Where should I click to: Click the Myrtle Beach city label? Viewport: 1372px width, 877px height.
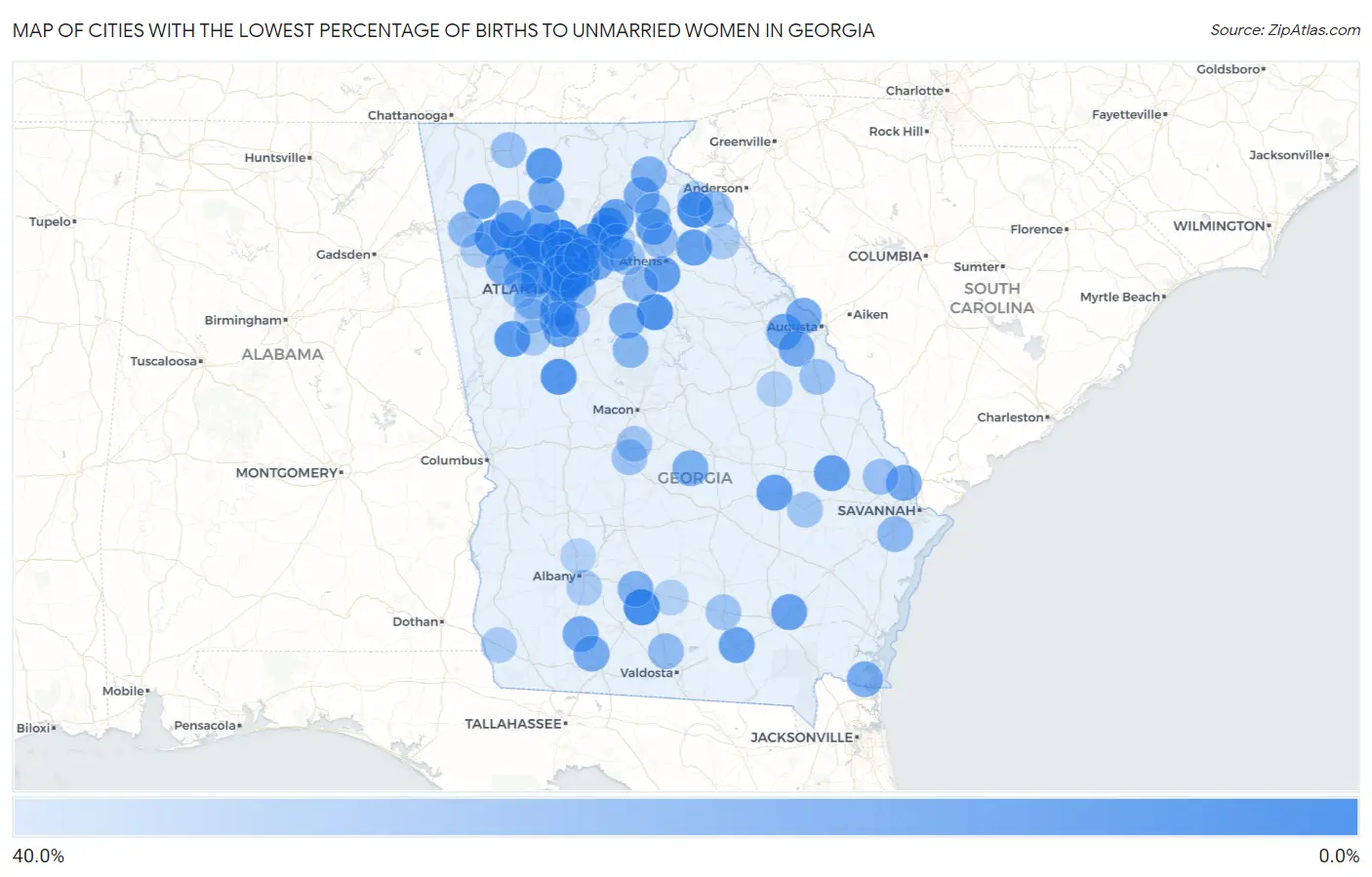[1120, 297]
